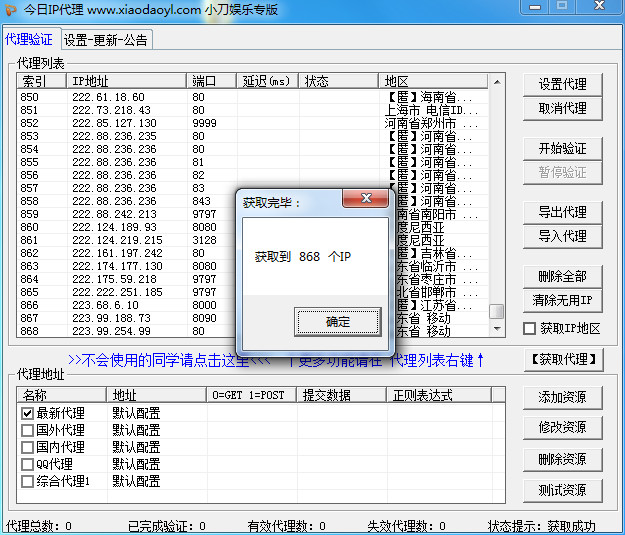Start validation with 开始验证 button

562,148
